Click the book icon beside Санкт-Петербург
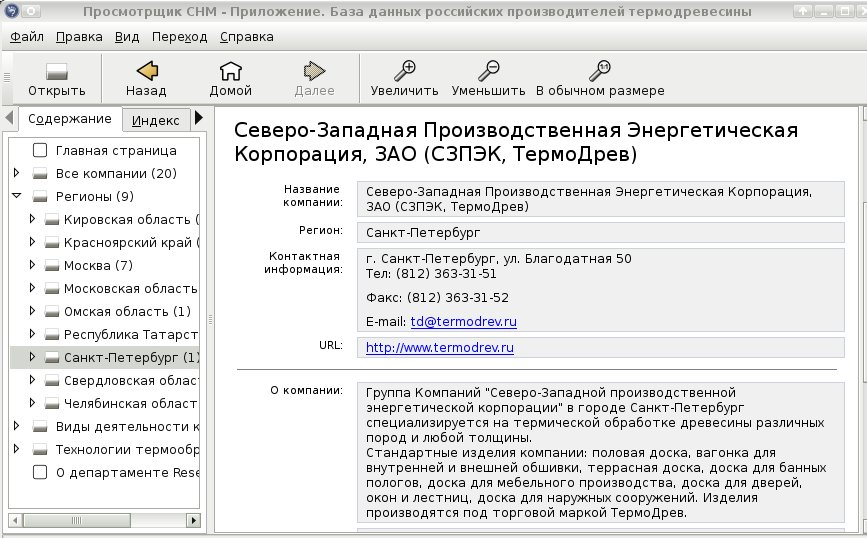This screenshot has height=538, width=867. [52, 358]
